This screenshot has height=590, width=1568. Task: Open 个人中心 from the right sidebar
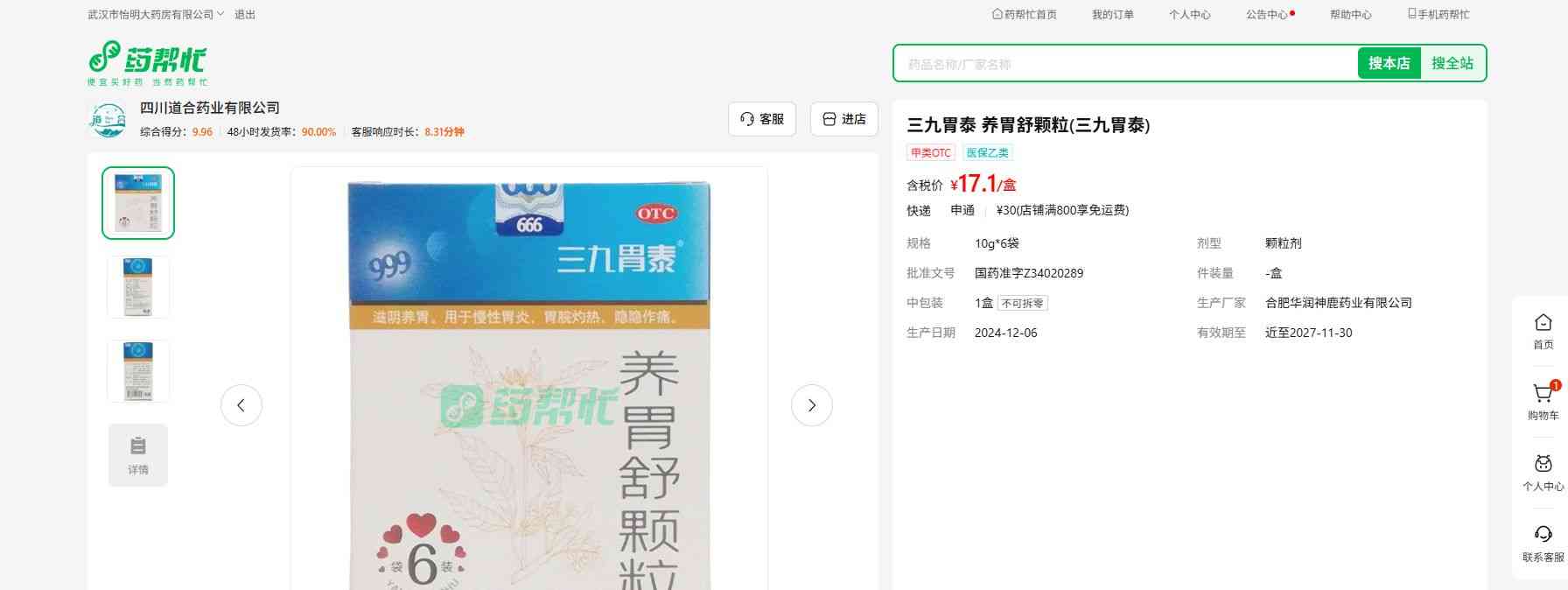tap(1543, 465)
